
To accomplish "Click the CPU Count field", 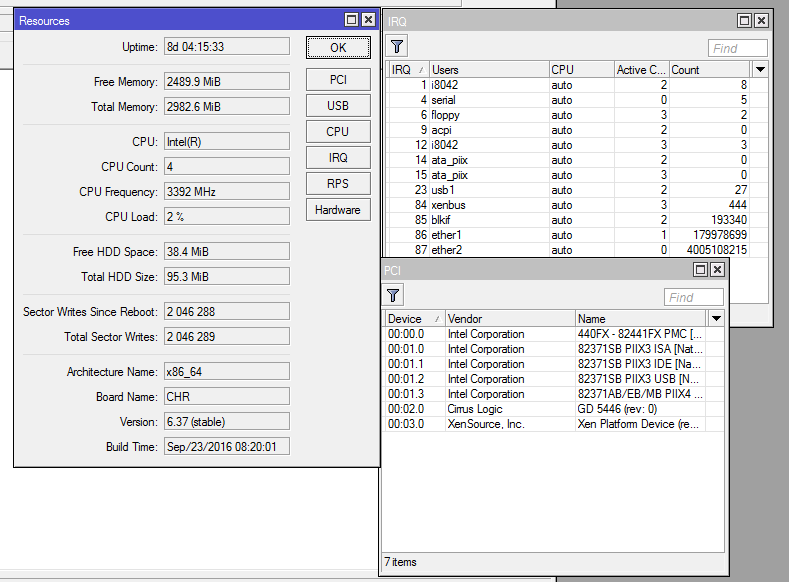I will (x=227, y=167).
